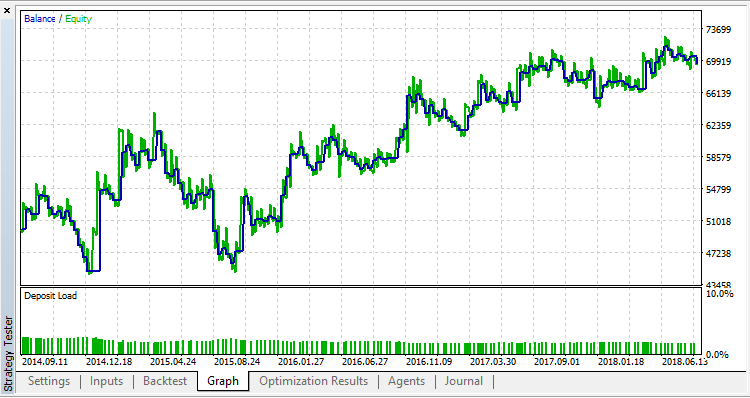Click the 2014.09.11 date label

44,361
